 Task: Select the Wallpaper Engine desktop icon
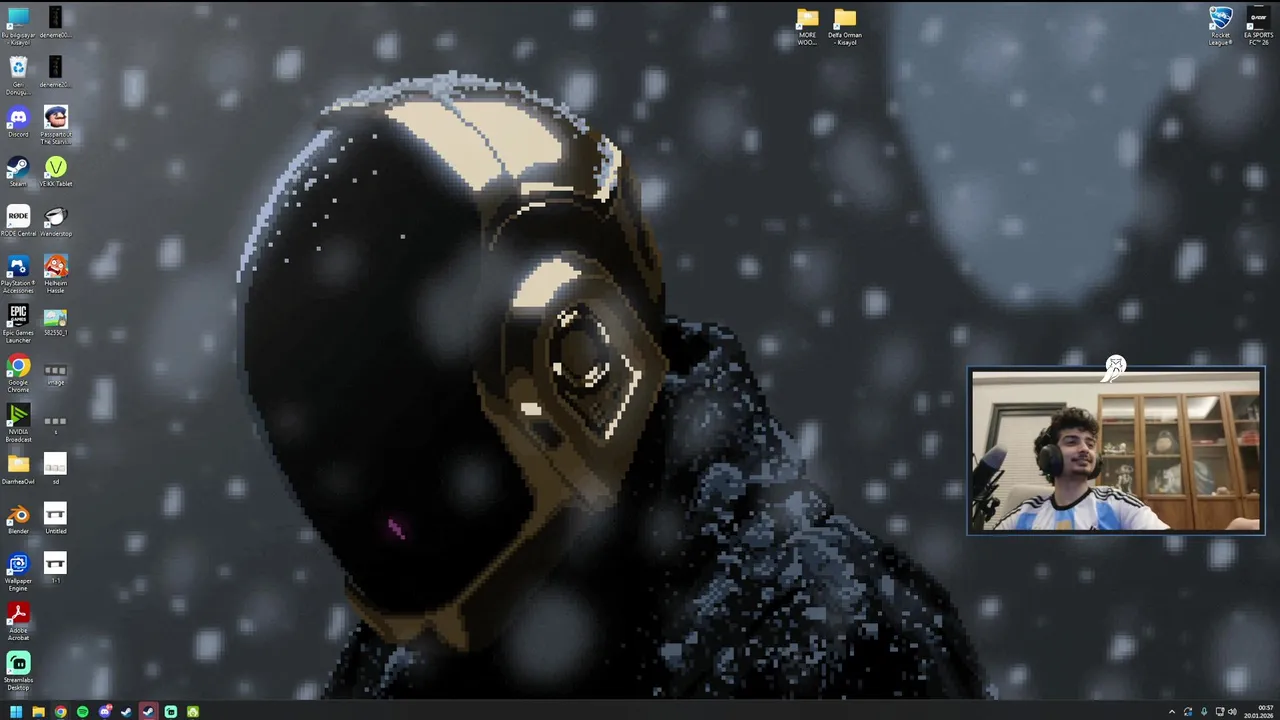click(x=18, y=573)
